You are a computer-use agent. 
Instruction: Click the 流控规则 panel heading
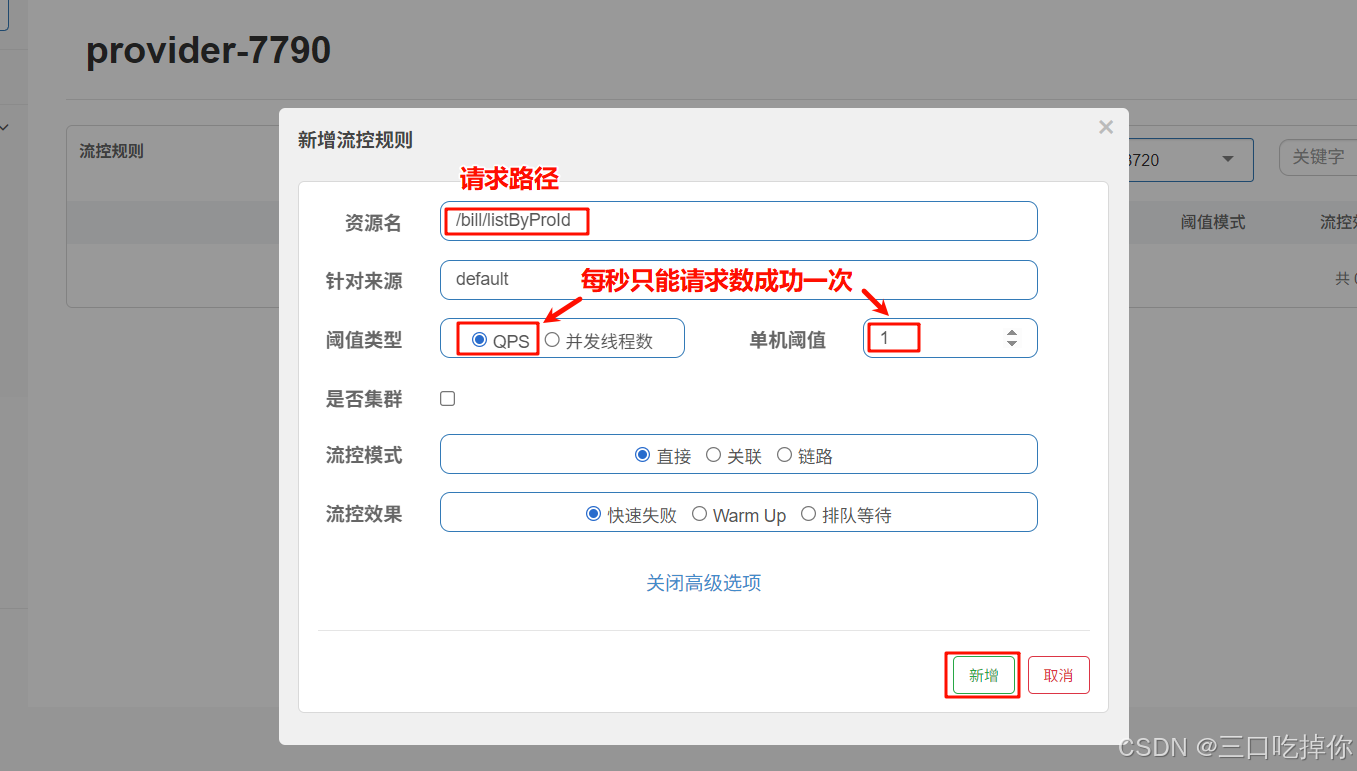point(111,151)
